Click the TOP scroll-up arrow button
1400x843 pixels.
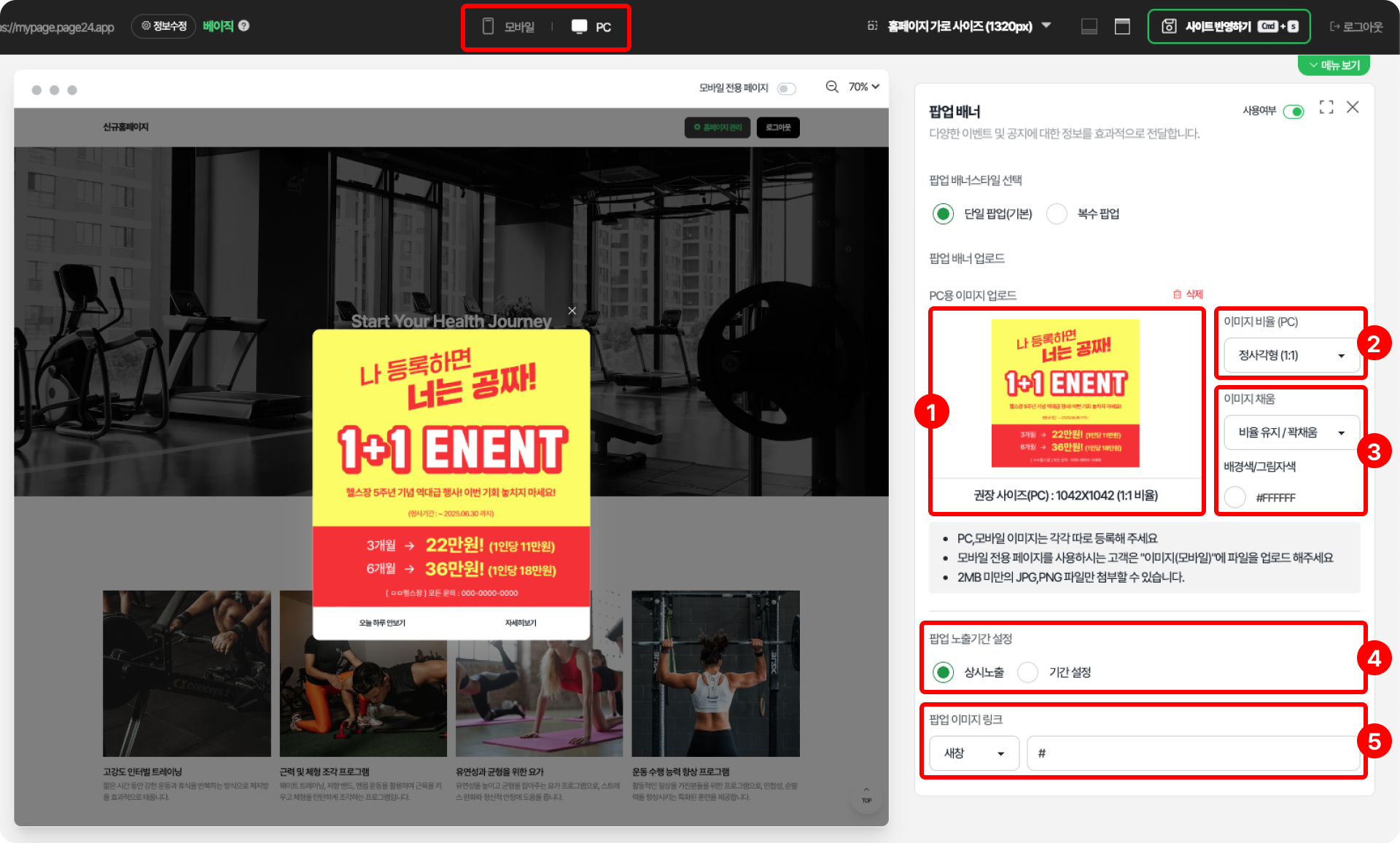(x=866, y=795)
